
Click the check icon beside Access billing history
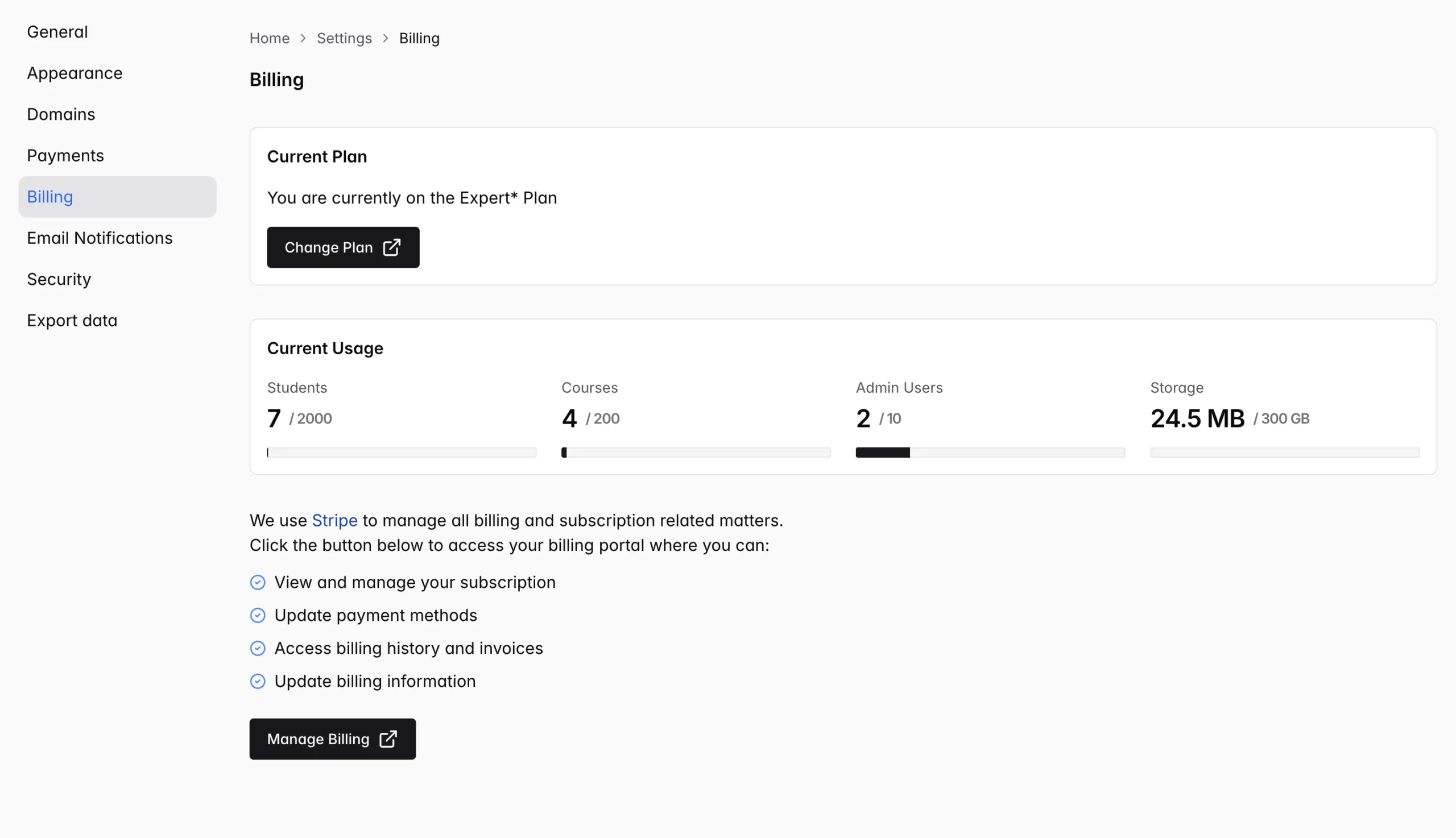[258, 649]
